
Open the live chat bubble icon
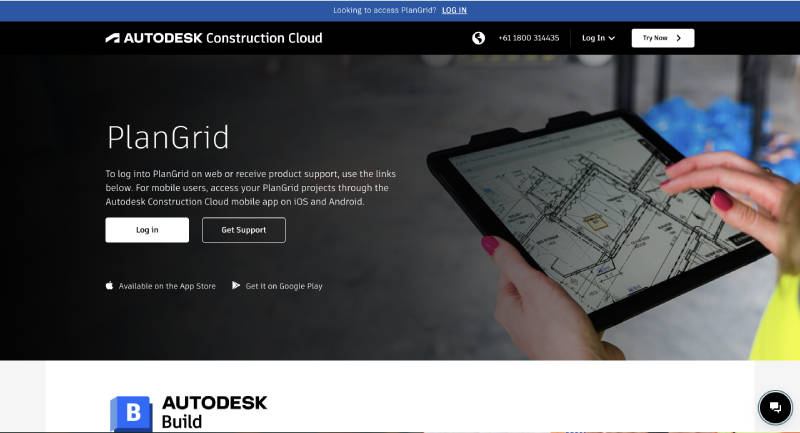pos(774,407)
